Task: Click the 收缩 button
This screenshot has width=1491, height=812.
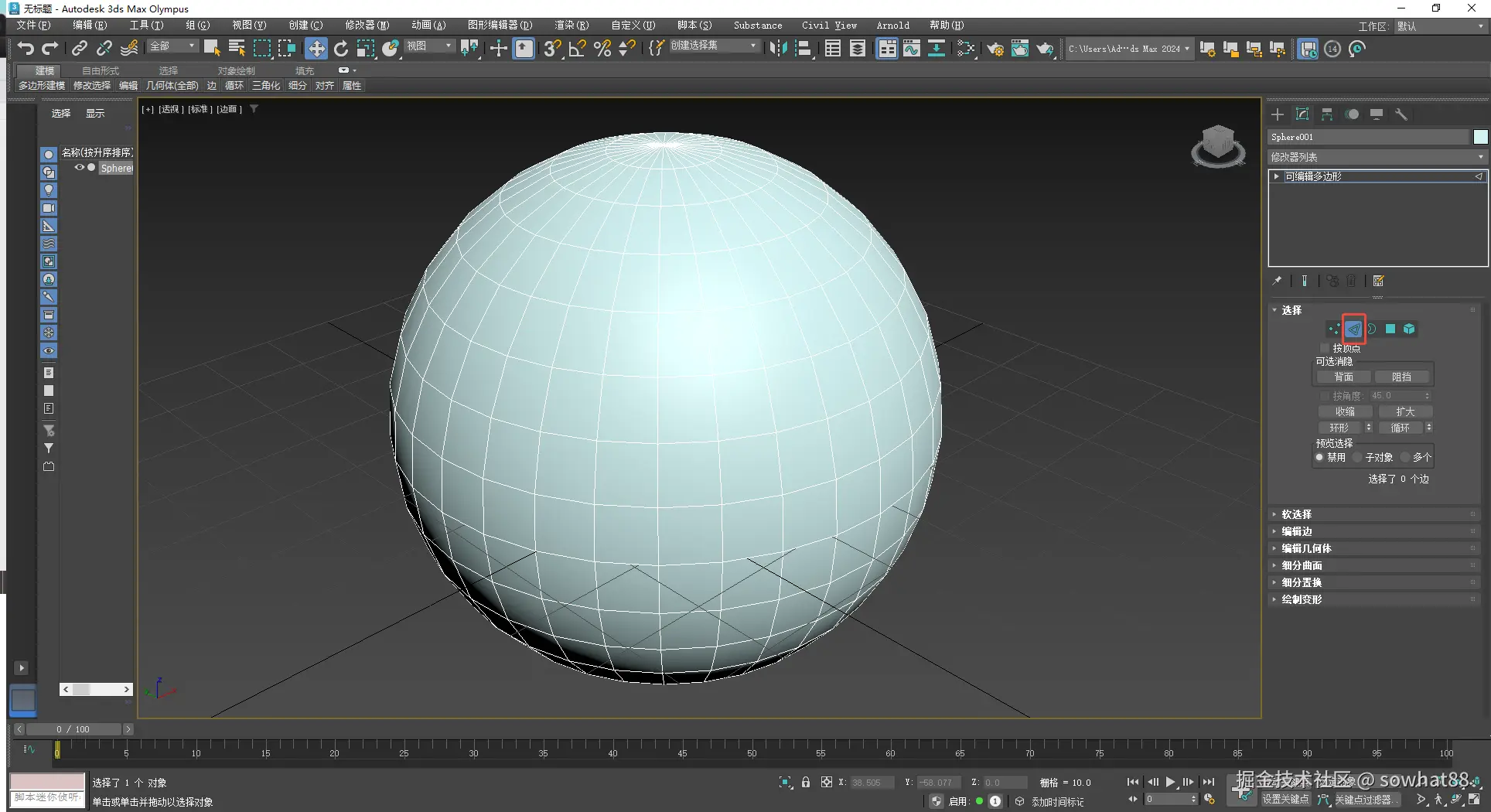Action: [1345, 411]
